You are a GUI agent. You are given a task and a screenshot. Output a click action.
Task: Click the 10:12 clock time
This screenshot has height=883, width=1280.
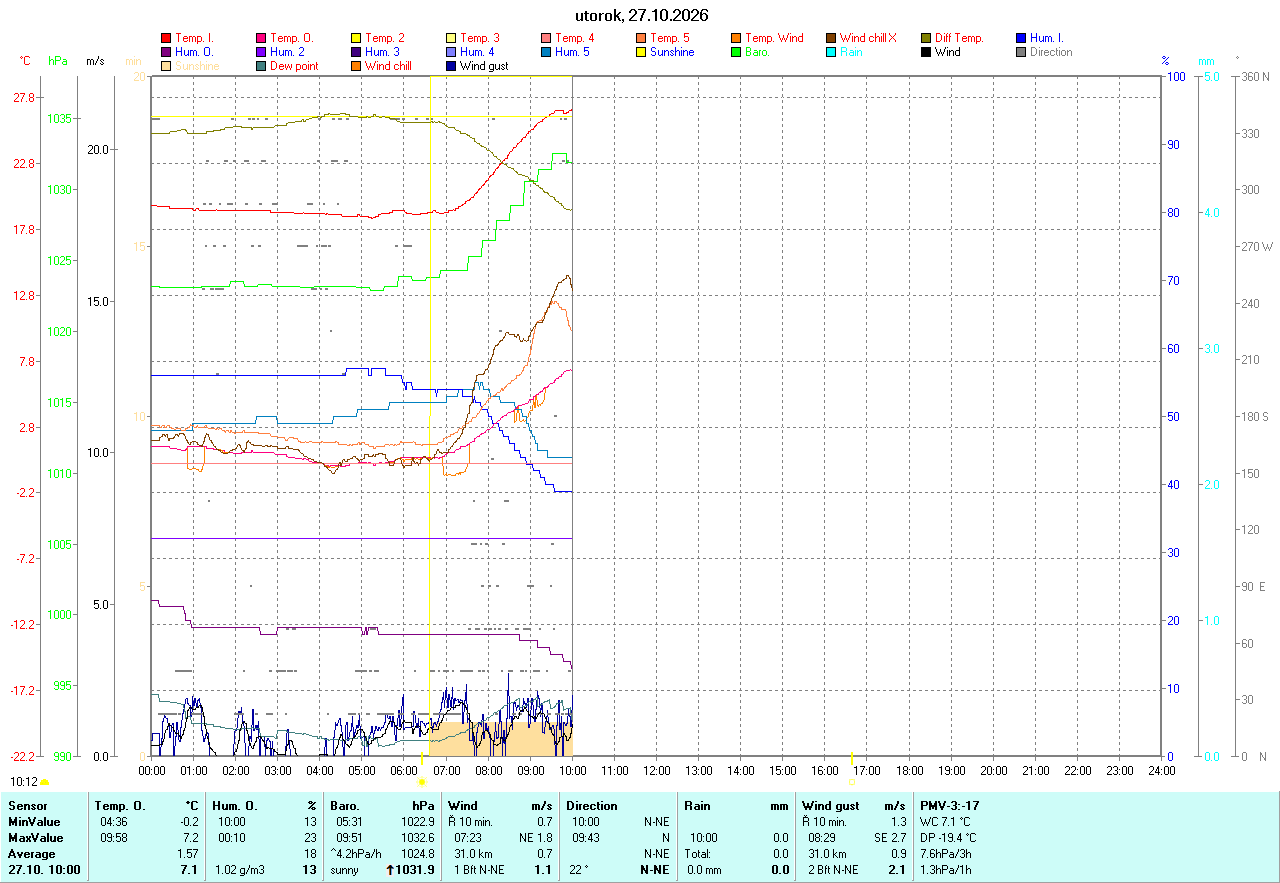coord(24,782)
